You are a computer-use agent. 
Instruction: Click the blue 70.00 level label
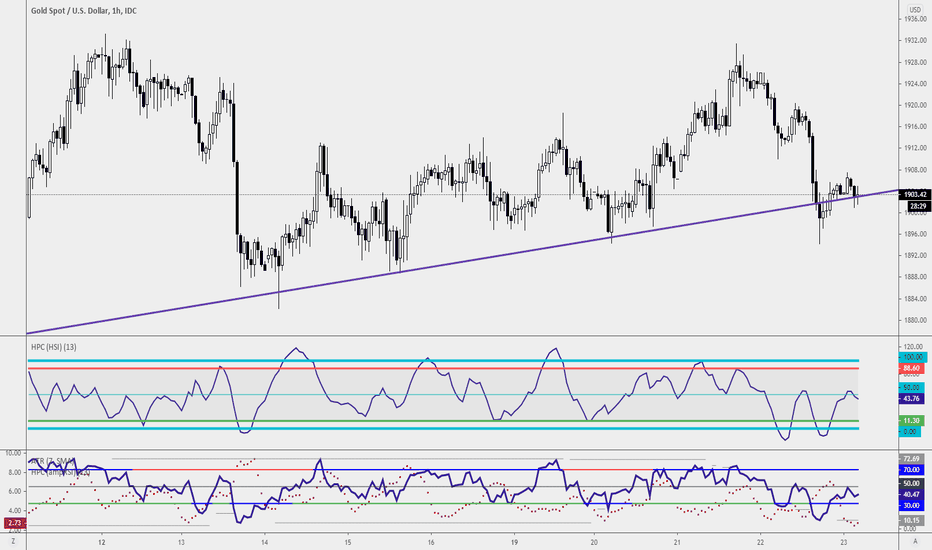(x=911, y=470)
